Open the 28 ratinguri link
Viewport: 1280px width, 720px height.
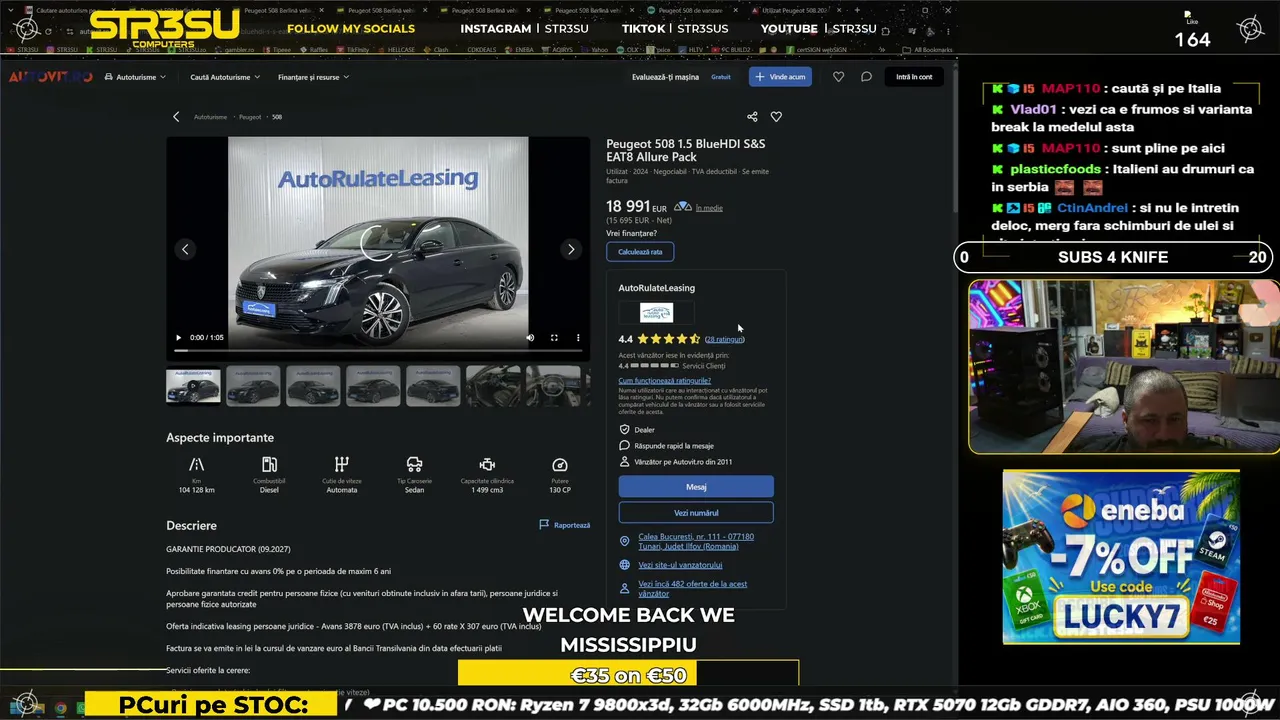pos(724,339)
